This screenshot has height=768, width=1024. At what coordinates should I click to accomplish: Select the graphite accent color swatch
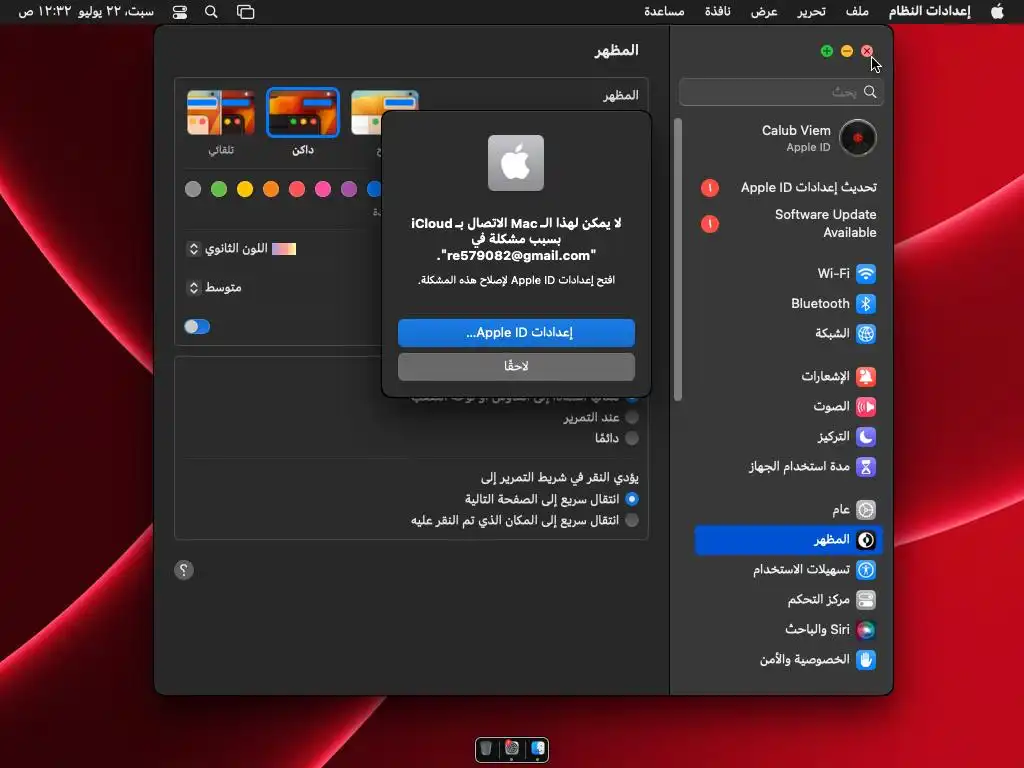pos(193,189)
